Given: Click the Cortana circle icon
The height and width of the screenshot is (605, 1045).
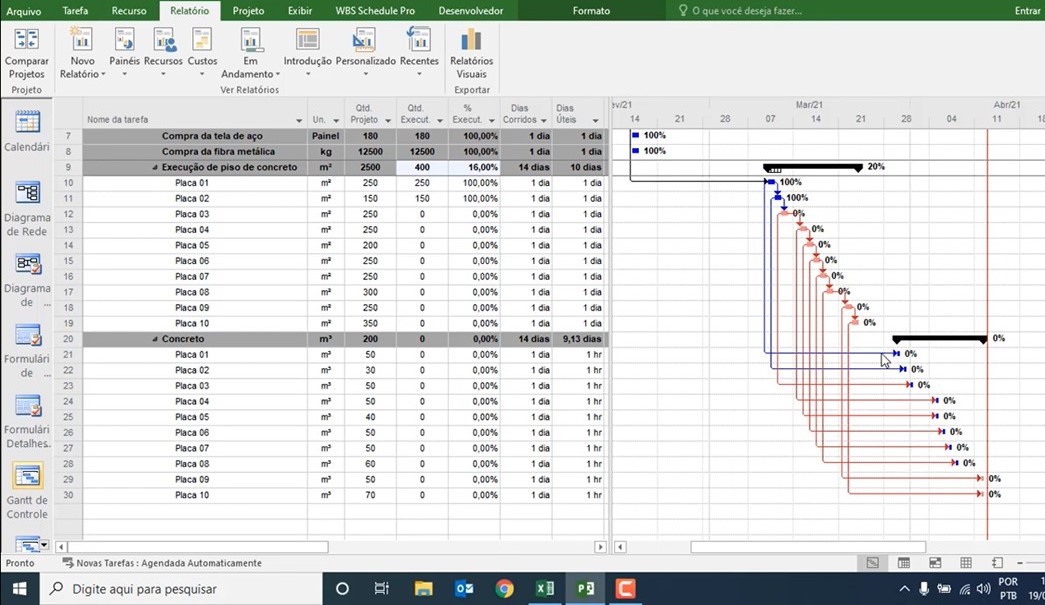Looking at the screenshot, I should [x=342, y=588].
